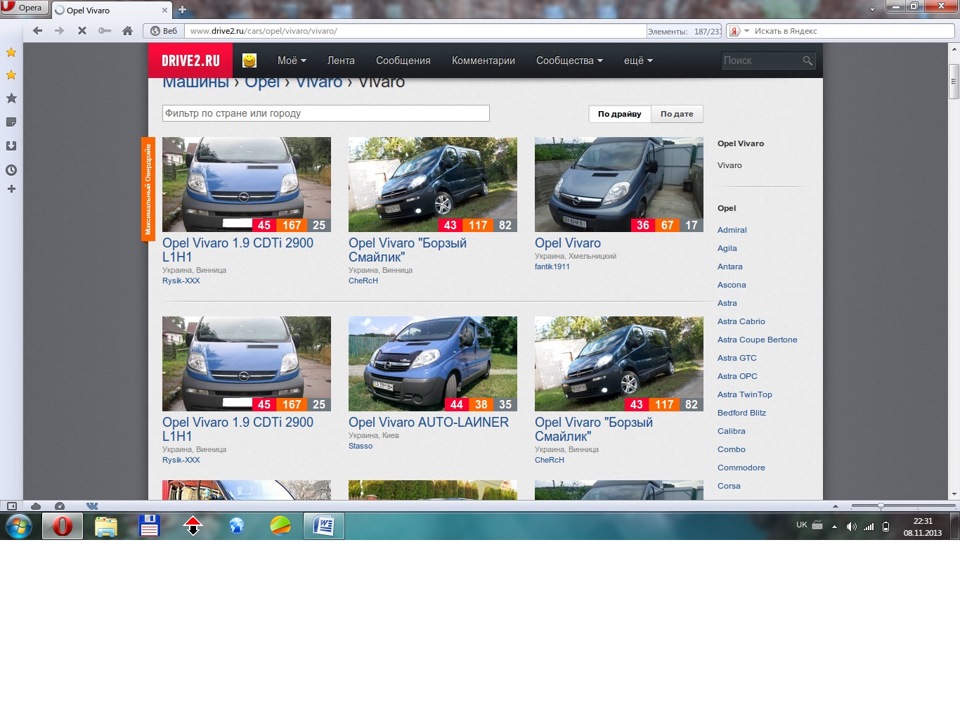Click the DRIVE2.RU logo
960x720 pixels.
[x=190, y=60]
